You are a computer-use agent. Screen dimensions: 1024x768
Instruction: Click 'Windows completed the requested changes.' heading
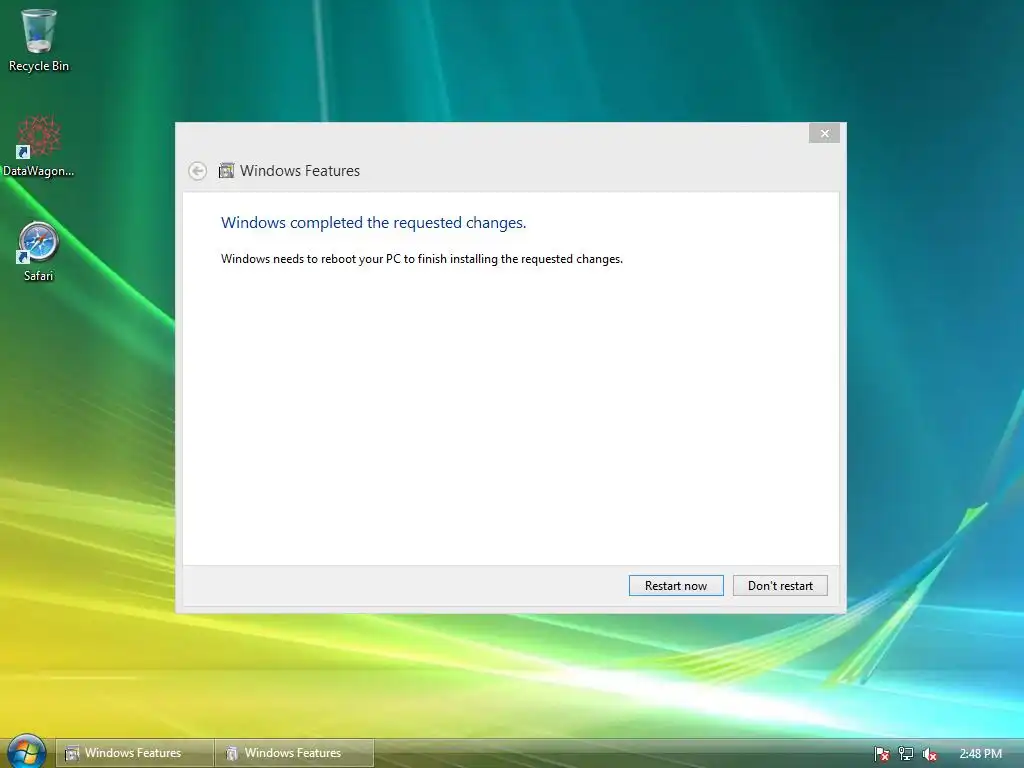(x=374, y=223)
